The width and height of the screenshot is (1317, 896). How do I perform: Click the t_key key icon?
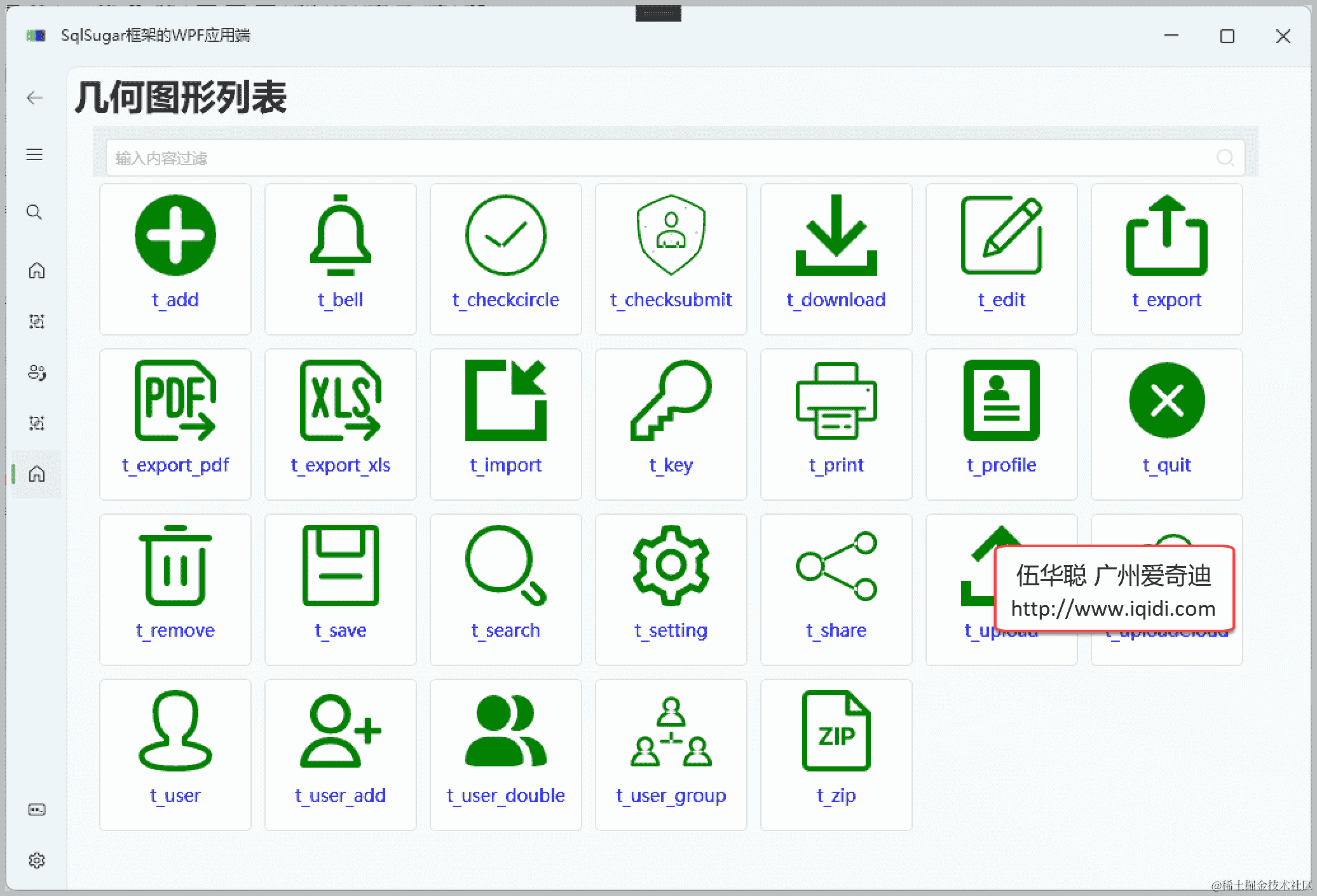click(x=671, y=400)
